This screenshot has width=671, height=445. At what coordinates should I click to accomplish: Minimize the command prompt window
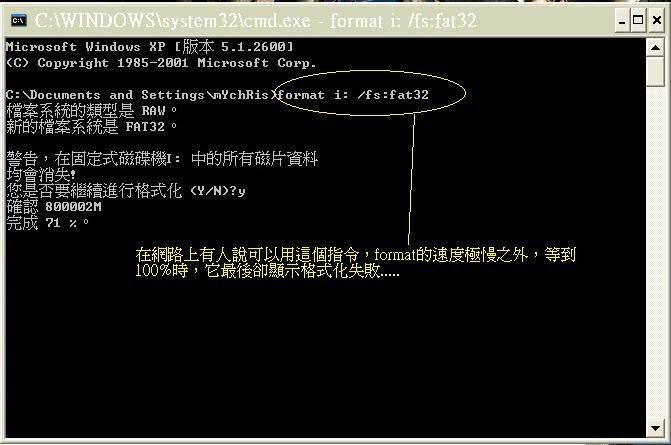(622, 21)
